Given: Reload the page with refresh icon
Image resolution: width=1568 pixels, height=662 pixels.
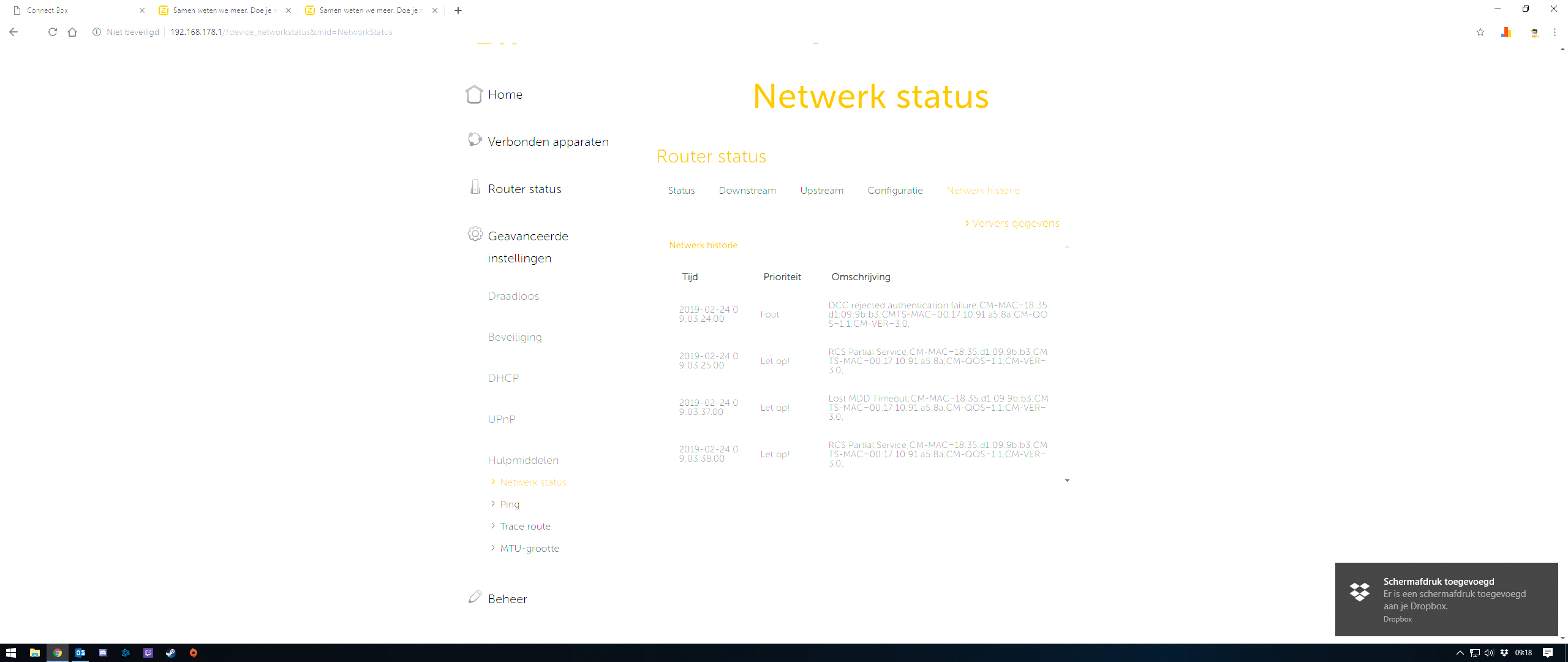Looking at the screenshot, I should (53, 32).
